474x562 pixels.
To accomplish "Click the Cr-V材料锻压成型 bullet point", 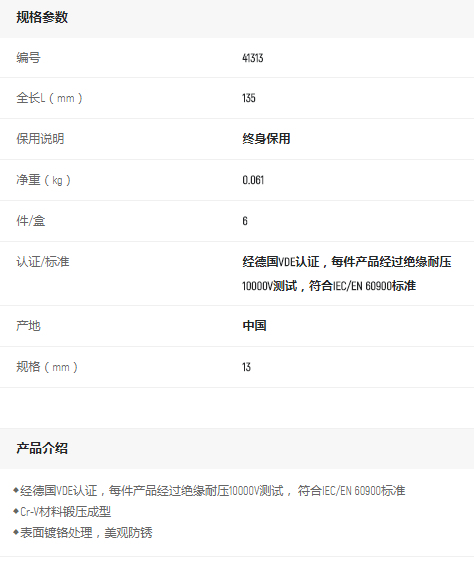I will click(x=62, y=512).
